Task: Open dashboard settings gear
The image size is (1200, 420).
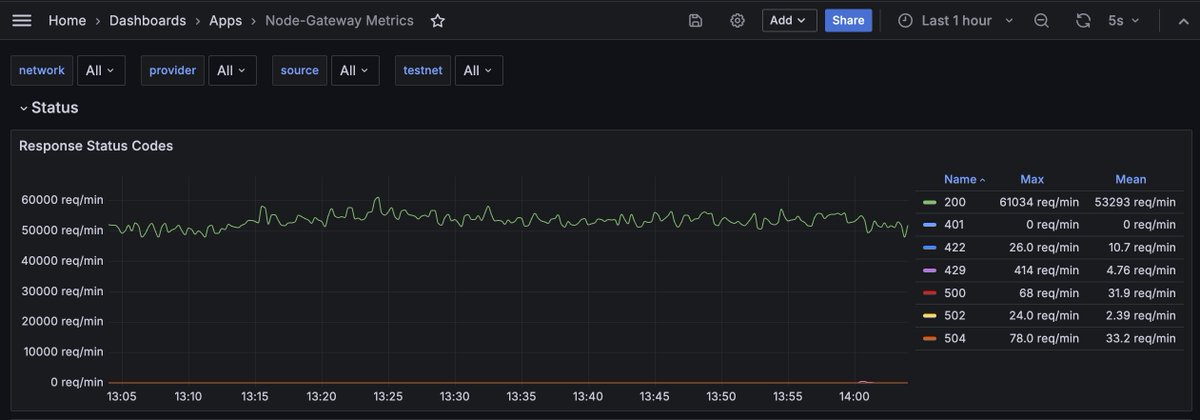Action: pyautogui.click(x=737, y=20)
